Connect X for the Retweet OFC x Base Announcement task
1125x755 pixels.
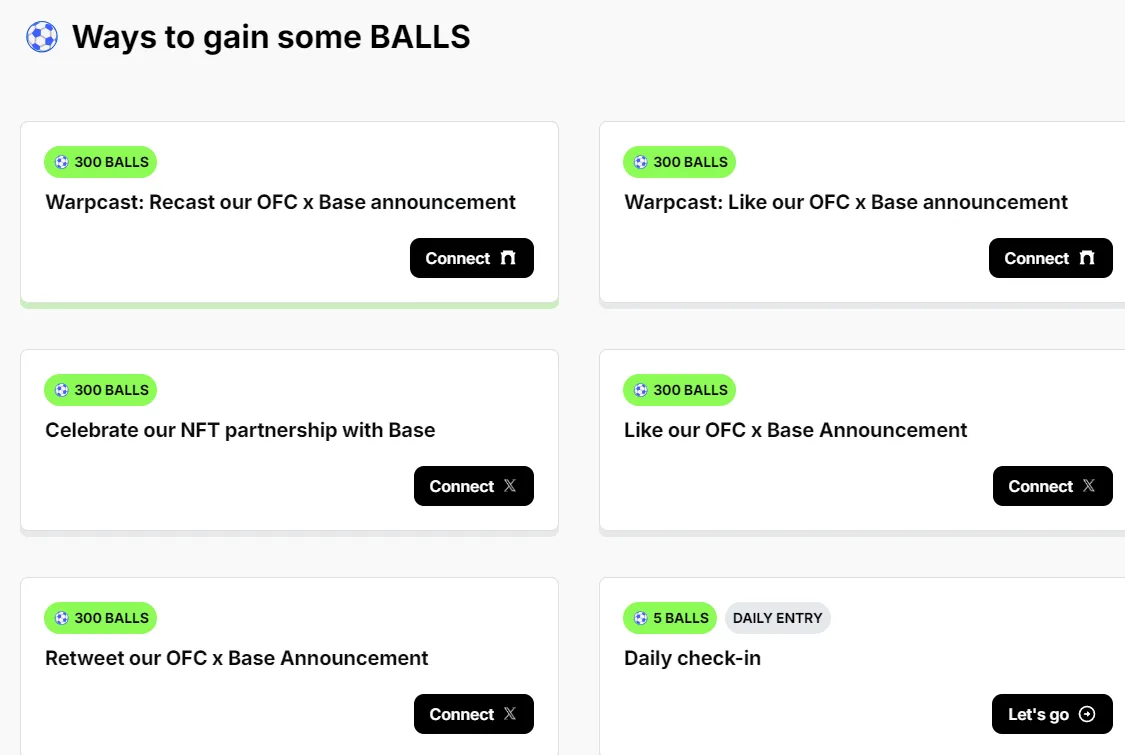tap(473, 713)
